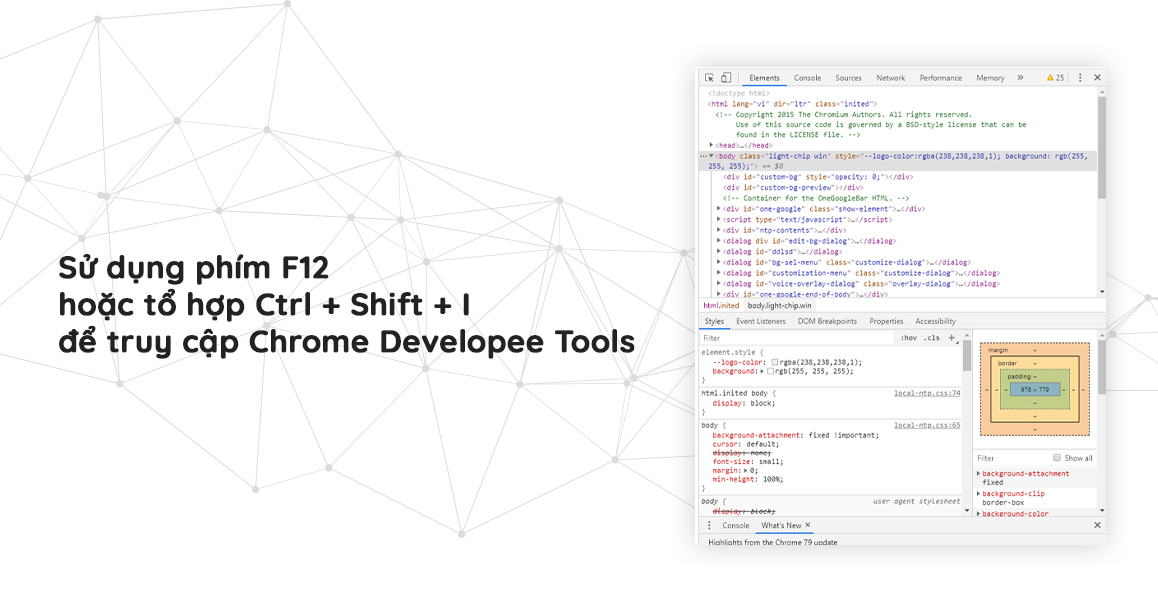Screen dimensions: 1158x605
Task: Open the Event Listeners tab
Action: coord(761,321)
